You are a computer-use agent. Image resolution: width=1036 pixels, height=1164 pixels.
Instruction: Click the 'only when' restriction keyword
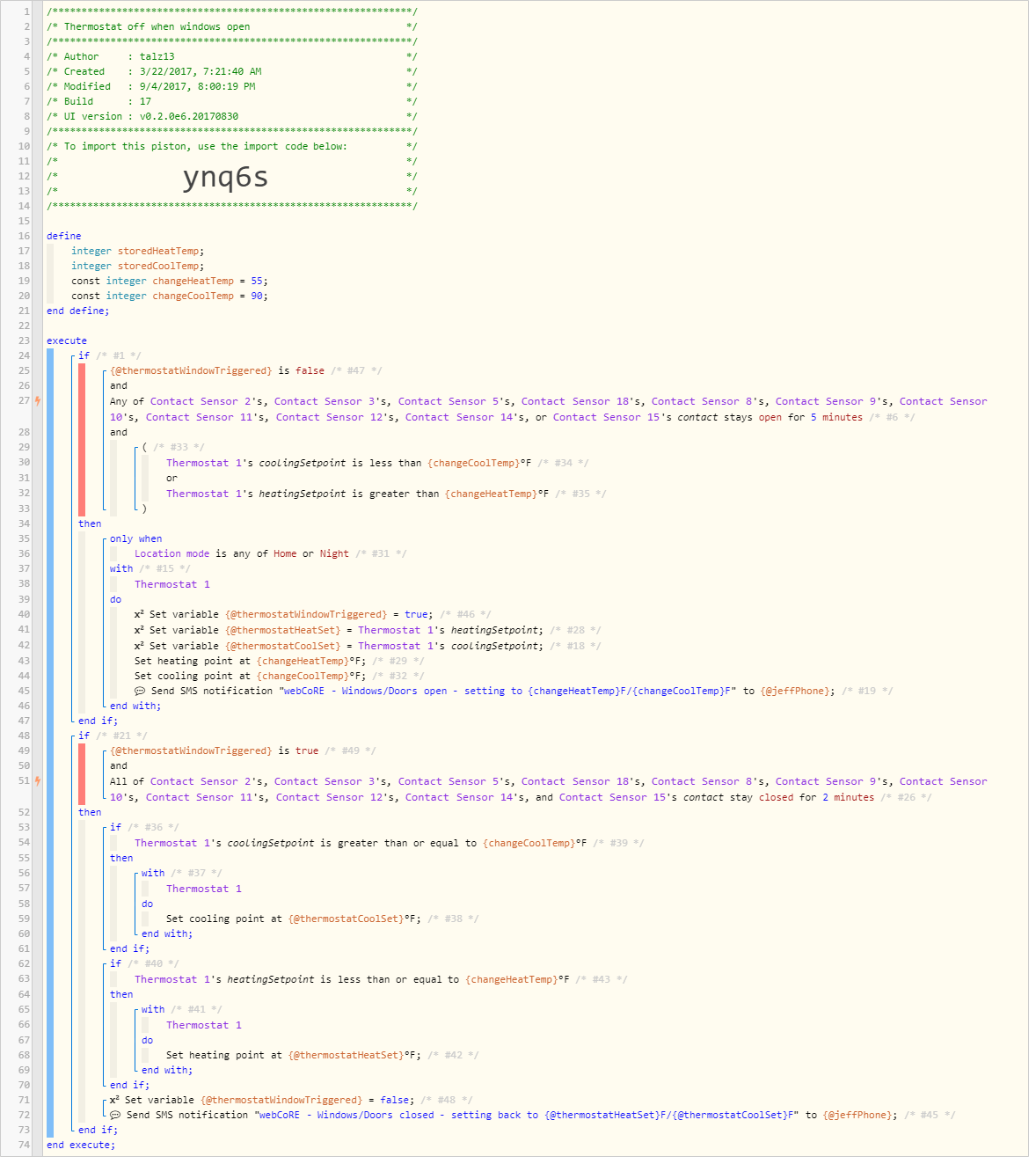tap(136, 538)
